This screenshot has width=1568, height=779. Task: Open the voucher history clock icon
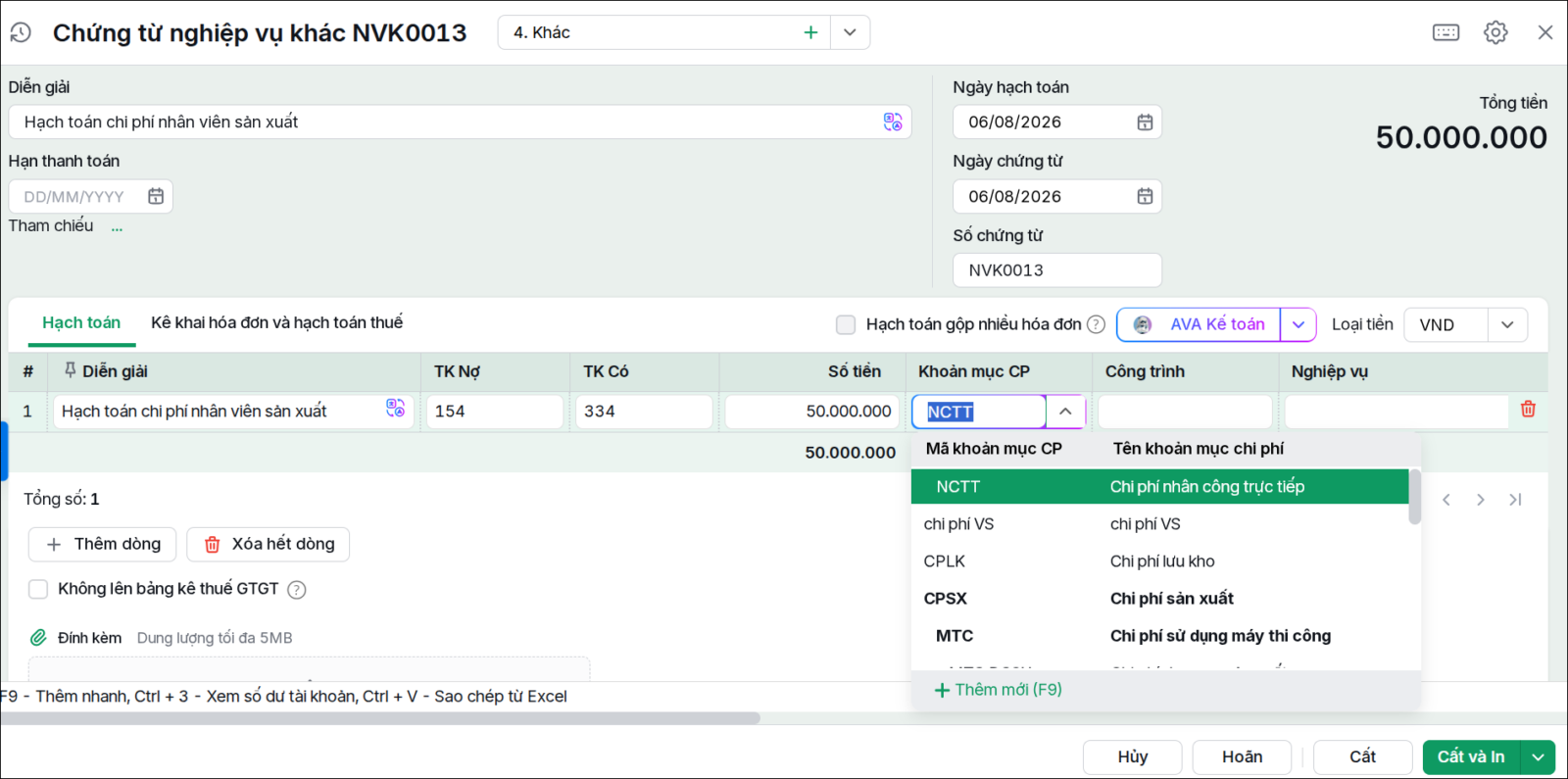coord(21,32)
